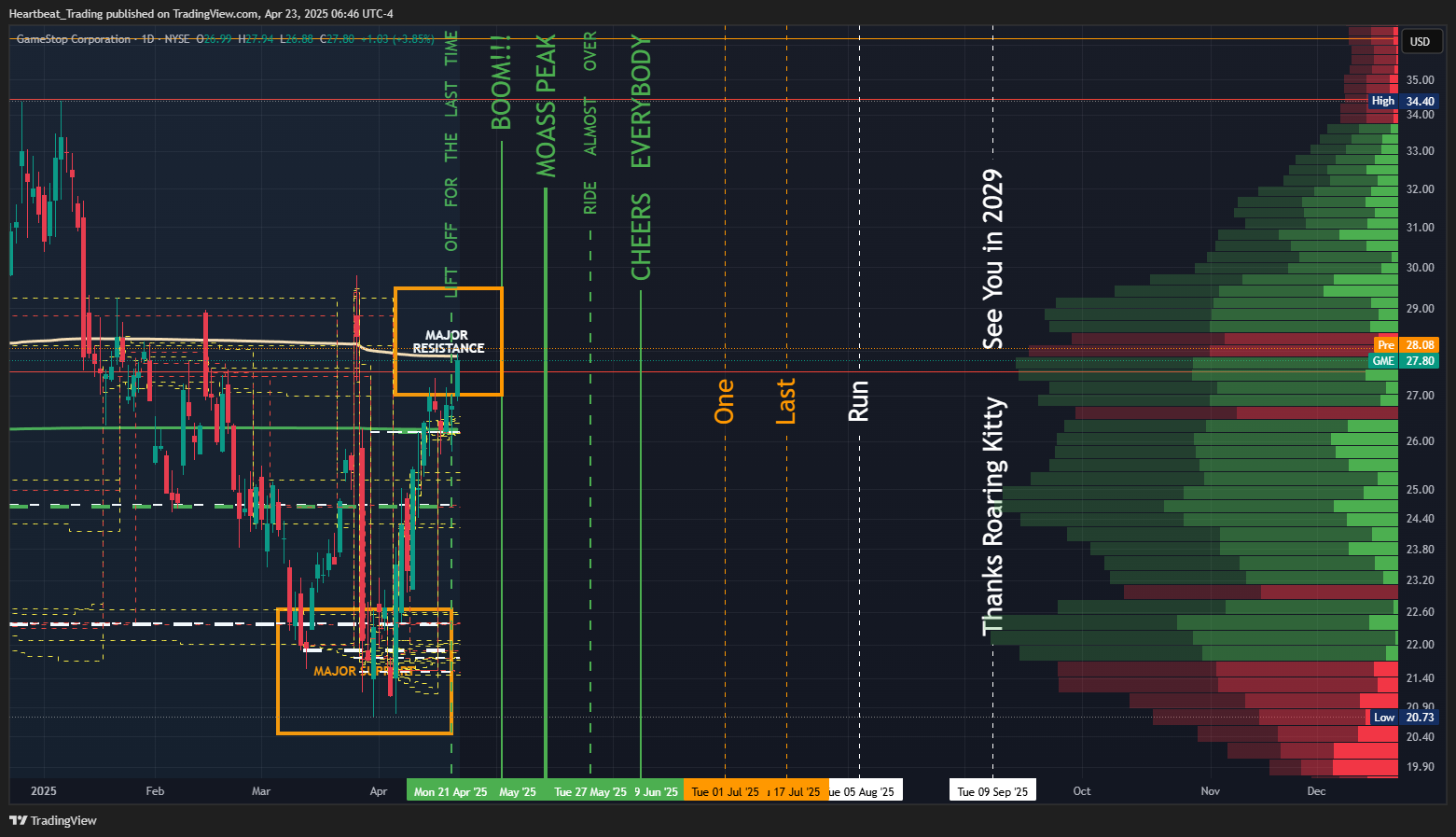1456x837 pixels.
Task: Select the orange One text annotation
Action: [724, 400]
